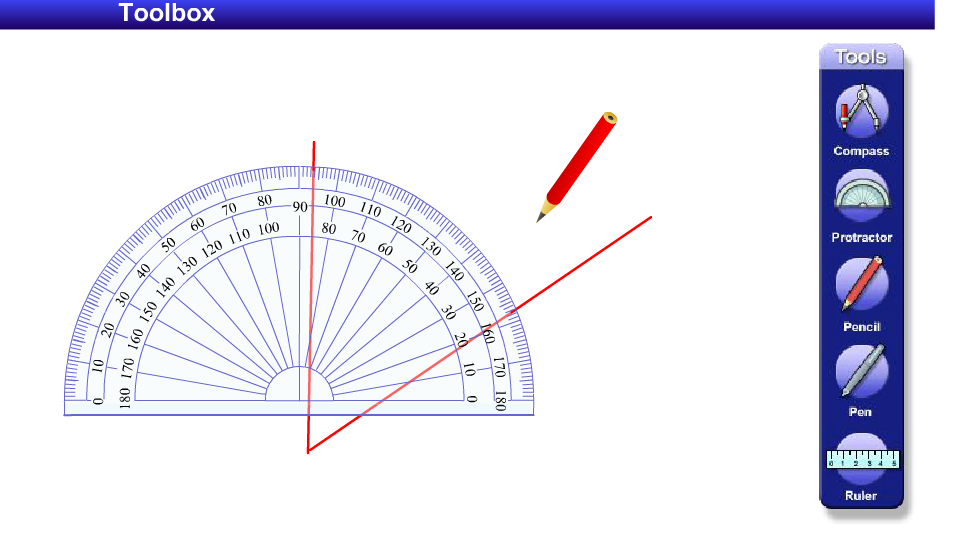
Task: Click the Toolbox title text
Action: 167,13
